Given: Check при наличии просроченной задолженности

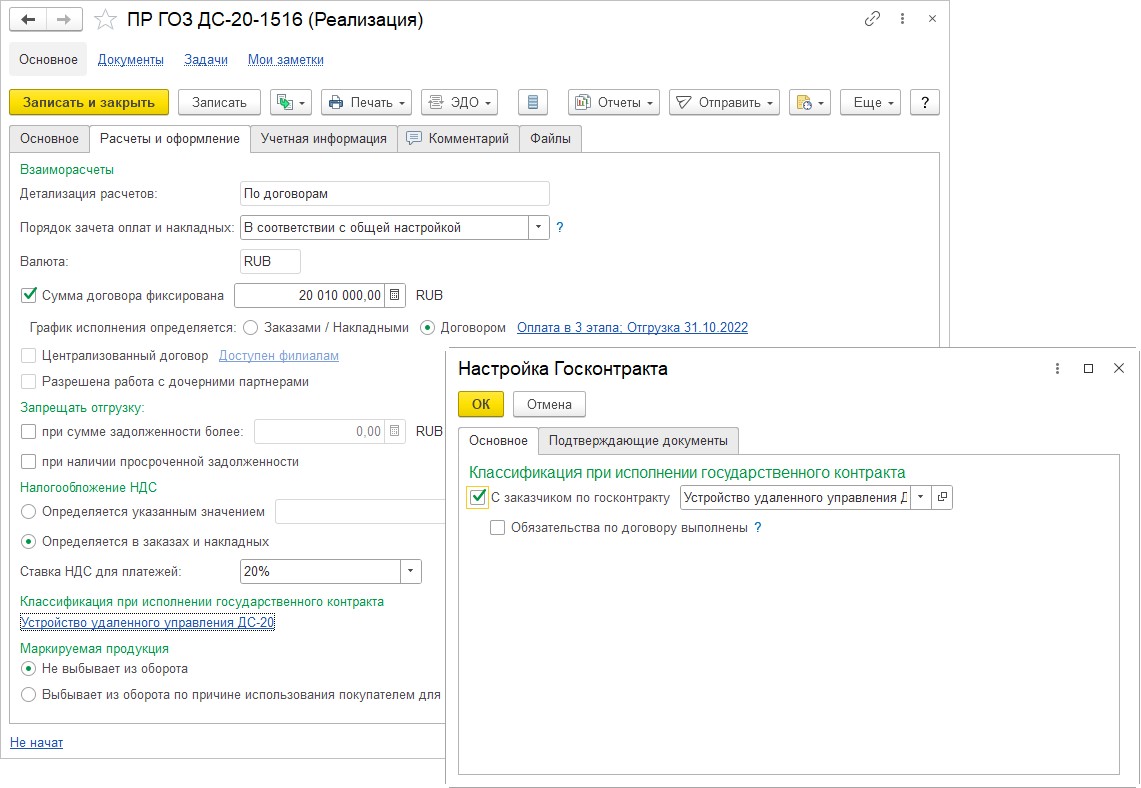Looking at the screenshot, I should [x=29, y=461].
